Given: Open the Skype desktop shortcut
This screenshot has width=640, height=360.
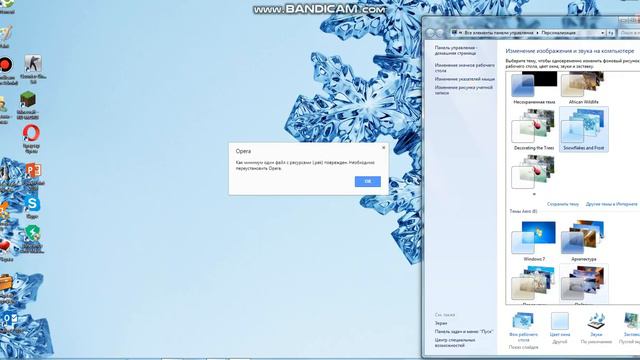Looking at the screenshot, I should click(x=32, y=208).
